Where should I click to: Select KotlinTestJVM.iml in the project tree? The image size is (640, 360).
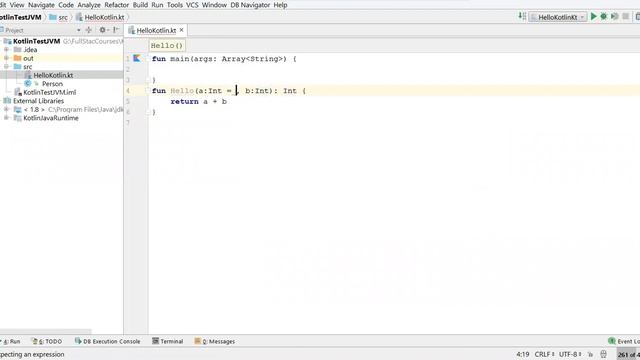tap(49, 92)
